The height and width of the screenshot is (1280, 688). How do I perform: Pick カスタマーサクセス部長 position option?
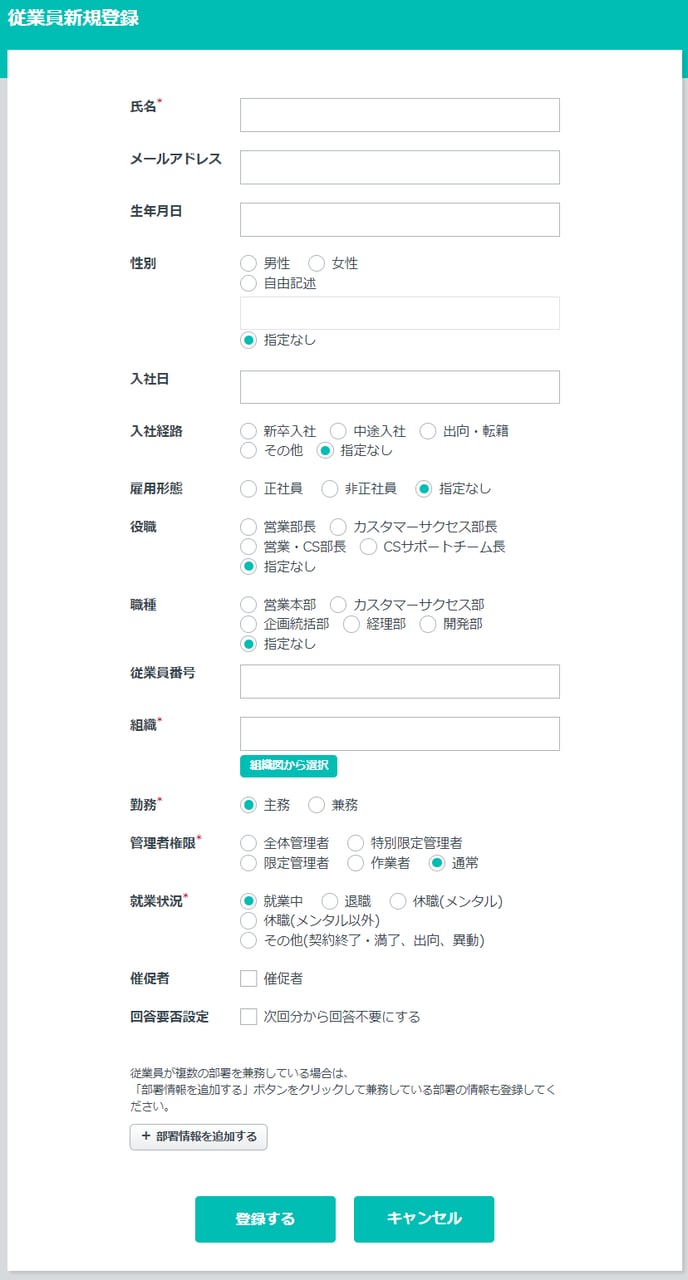(339, 527)
